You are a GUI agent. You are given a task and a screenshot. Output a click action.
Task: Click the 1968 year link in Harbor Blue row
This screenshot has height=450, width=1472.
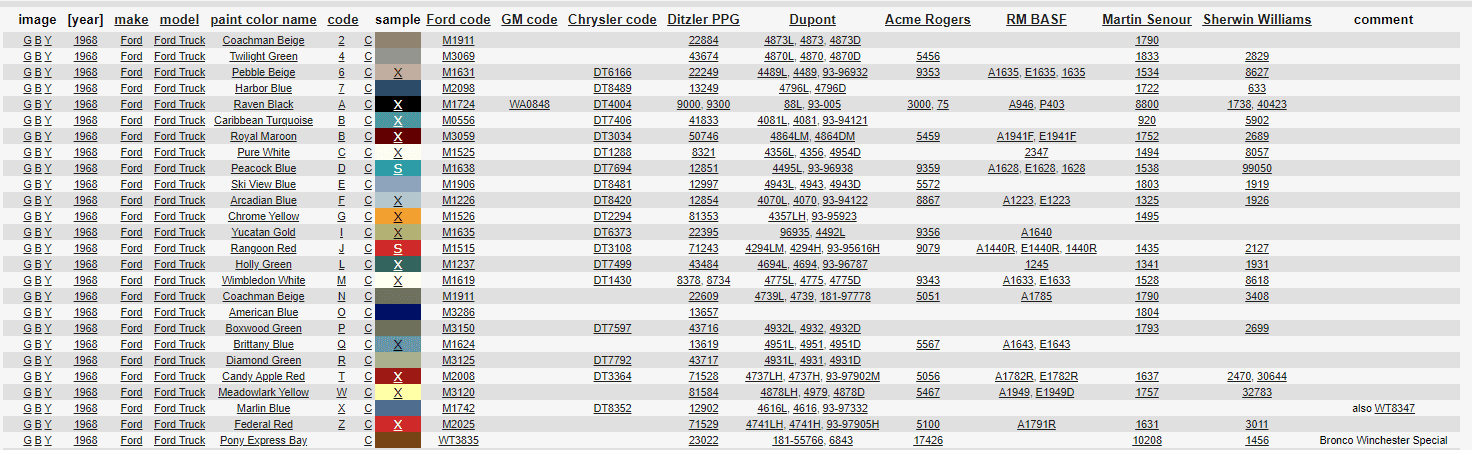(x=86, y=89)
